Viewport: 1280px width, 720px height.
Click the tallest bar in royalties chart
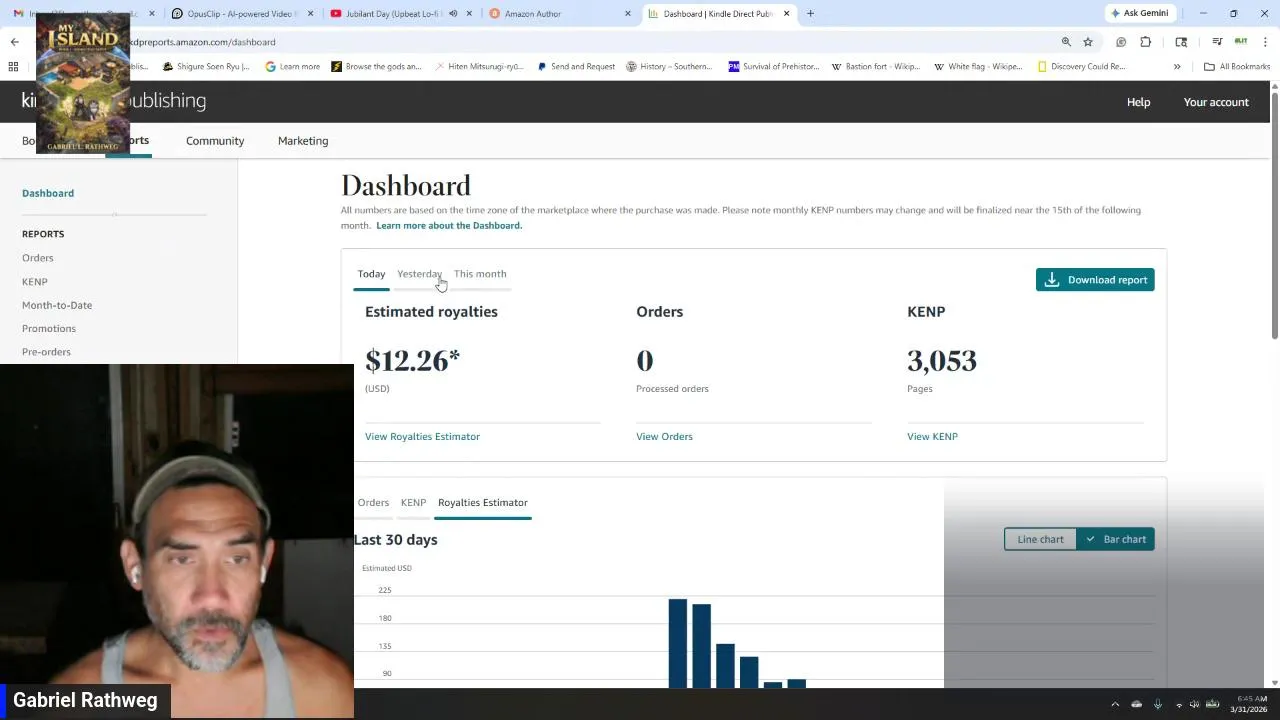tap(678, 643)
